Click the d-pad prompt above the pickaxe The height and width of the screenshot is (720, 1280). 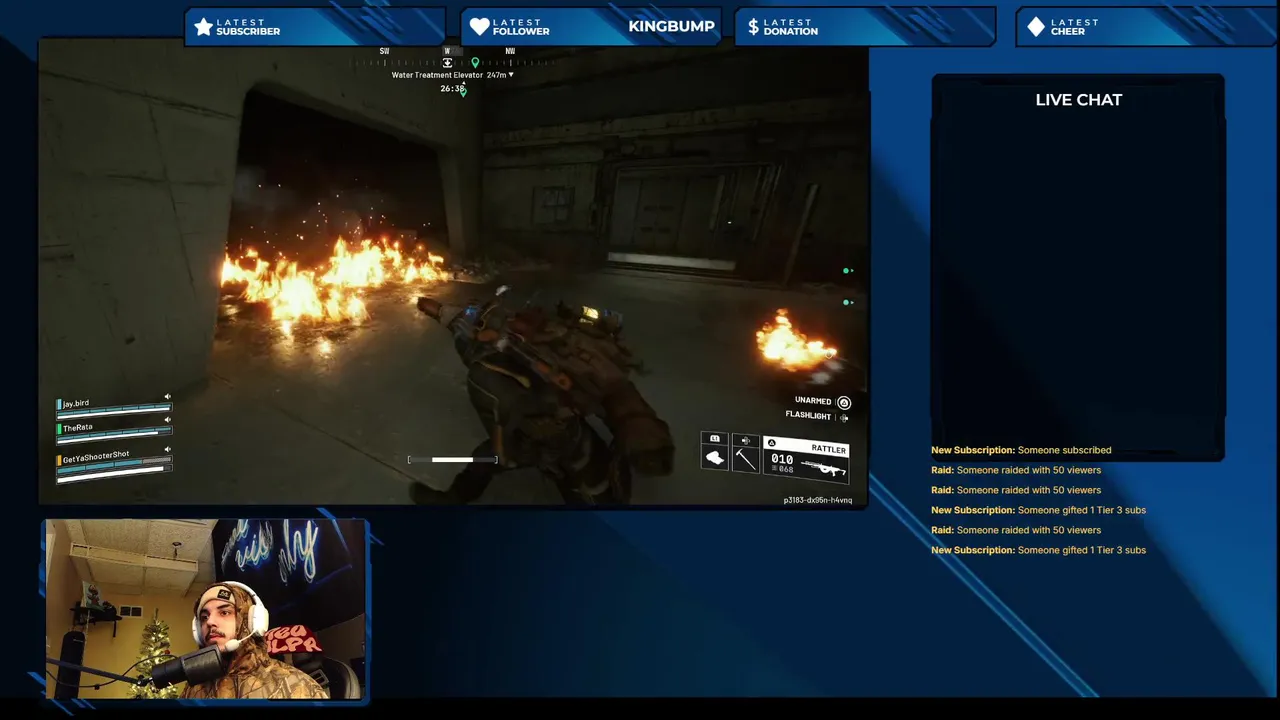tap(745, 439)
